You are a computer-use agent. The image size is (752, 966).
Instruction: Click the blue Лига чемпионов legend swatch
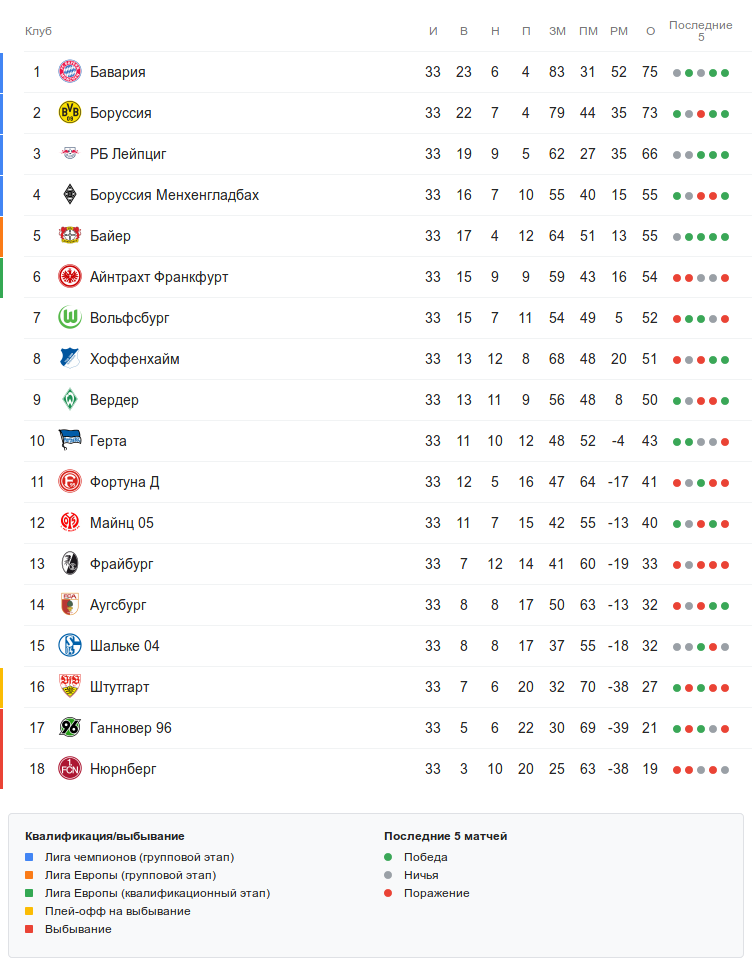[29, 857]
